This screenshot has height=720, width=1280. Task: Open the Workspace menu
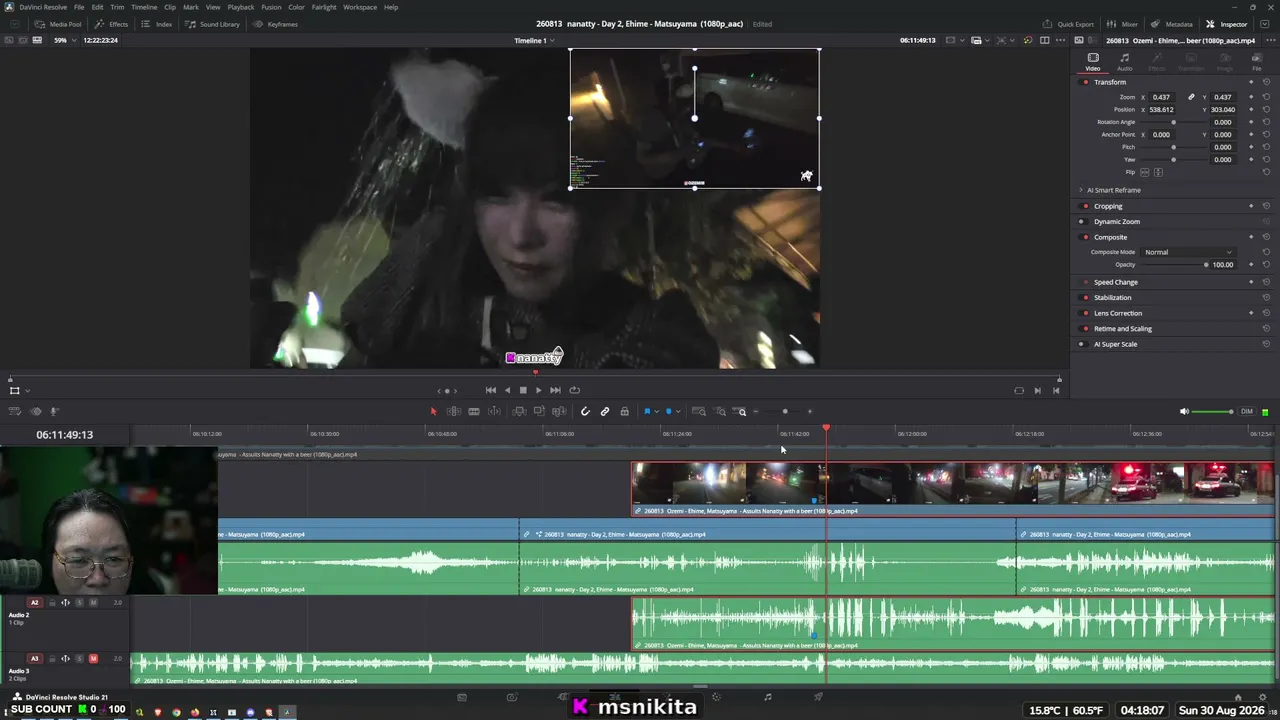pos(360,7)
